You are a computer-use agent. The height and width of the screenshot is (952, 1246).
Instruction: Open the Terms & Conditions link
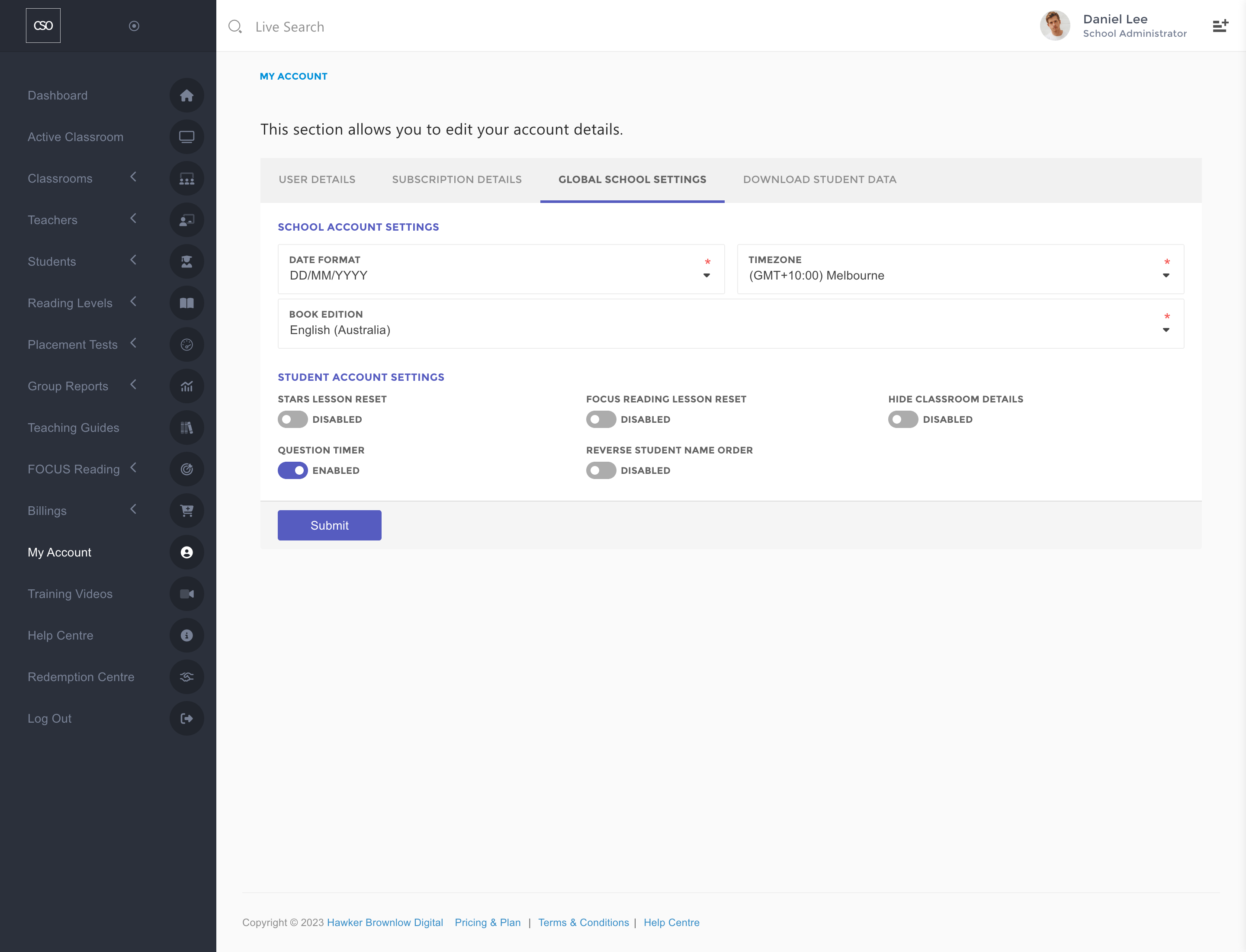[583, 923]
